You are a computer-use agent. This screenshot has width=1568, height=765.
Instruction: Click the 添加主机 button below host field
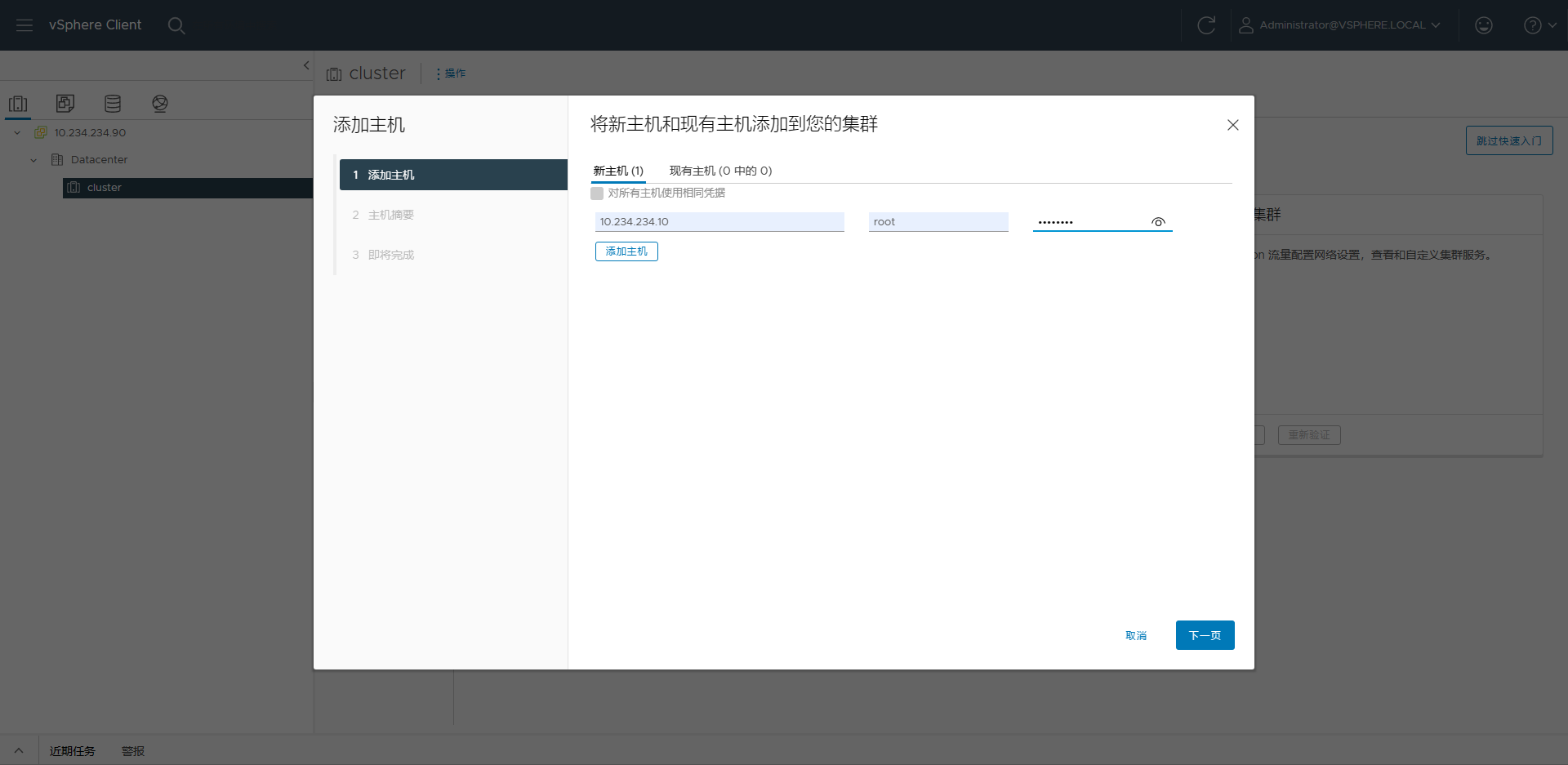point(626,251)
